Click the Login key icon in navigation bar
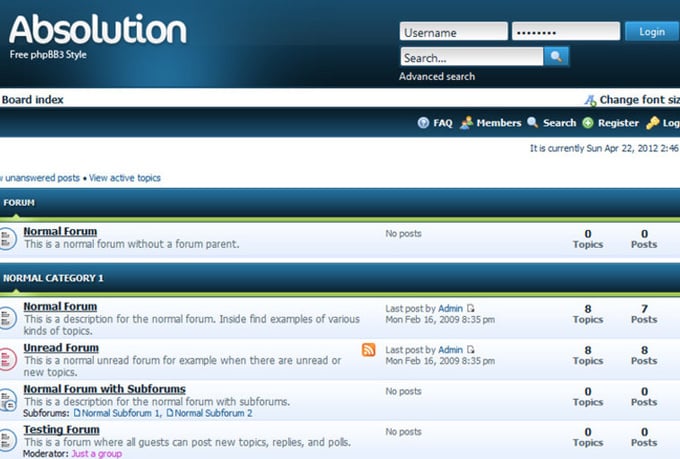The height and width of the screenshot is (459, 680). click(652, 123)
